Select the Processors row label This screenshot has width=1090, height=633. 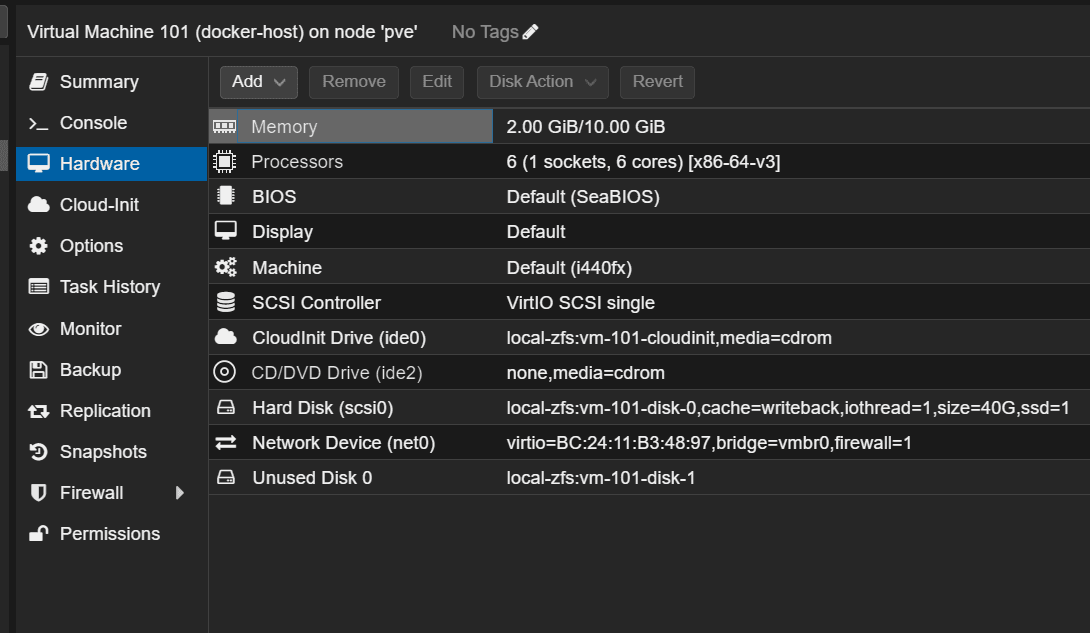click(x=297, y=162)
